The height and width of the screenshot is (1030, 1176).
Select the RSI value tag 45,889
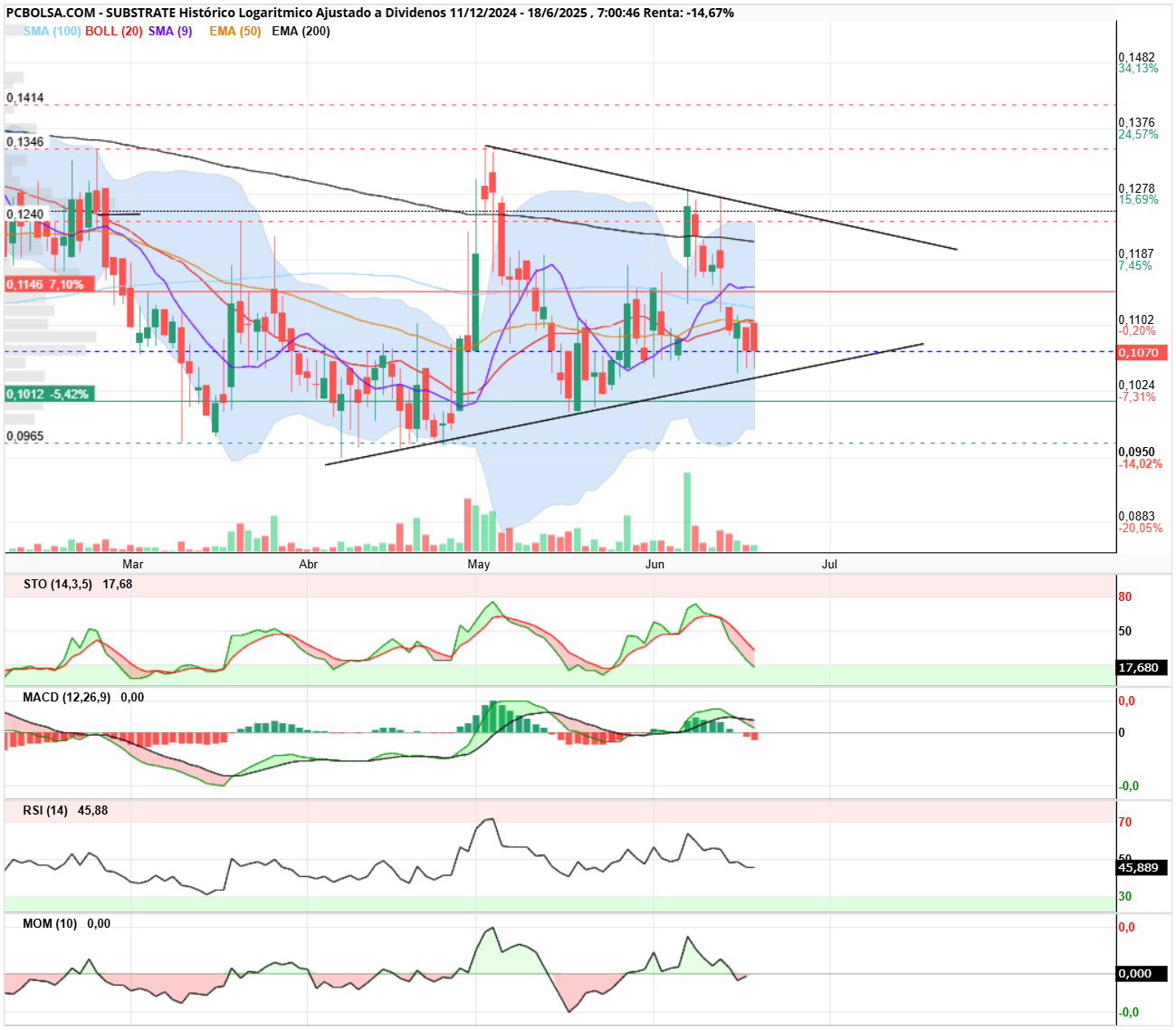coord(1142,867)
